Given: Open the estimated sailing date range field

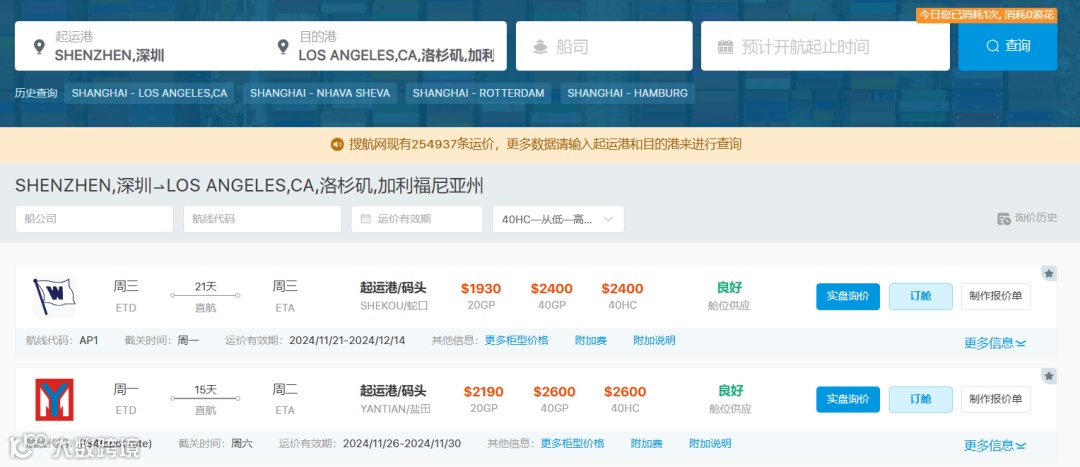Looking at the screenshot, I should 825,46.
